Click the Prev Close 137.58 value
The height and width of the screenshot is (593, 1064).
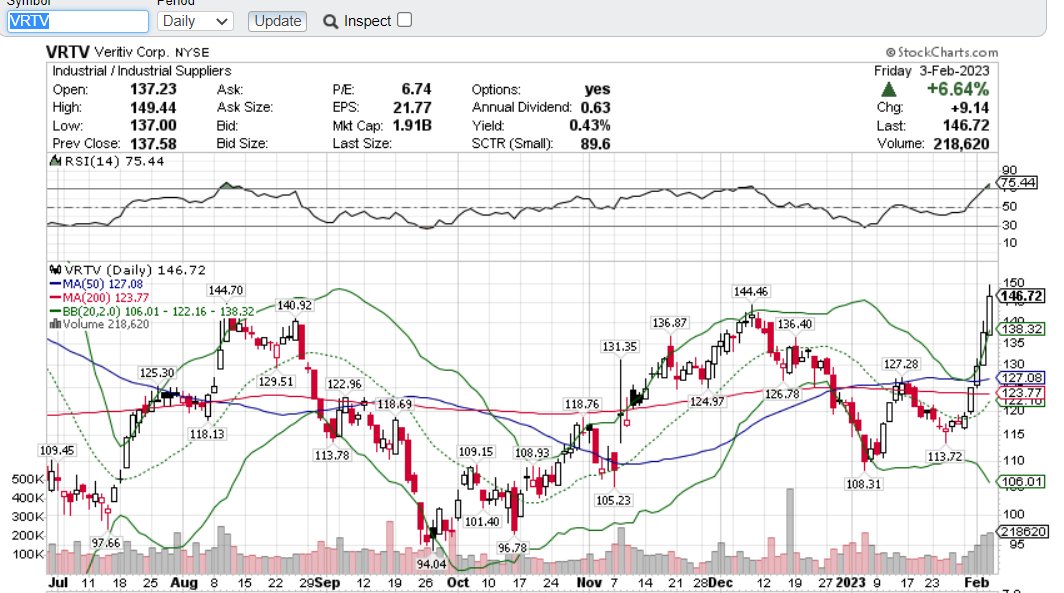tap(153, 144)
